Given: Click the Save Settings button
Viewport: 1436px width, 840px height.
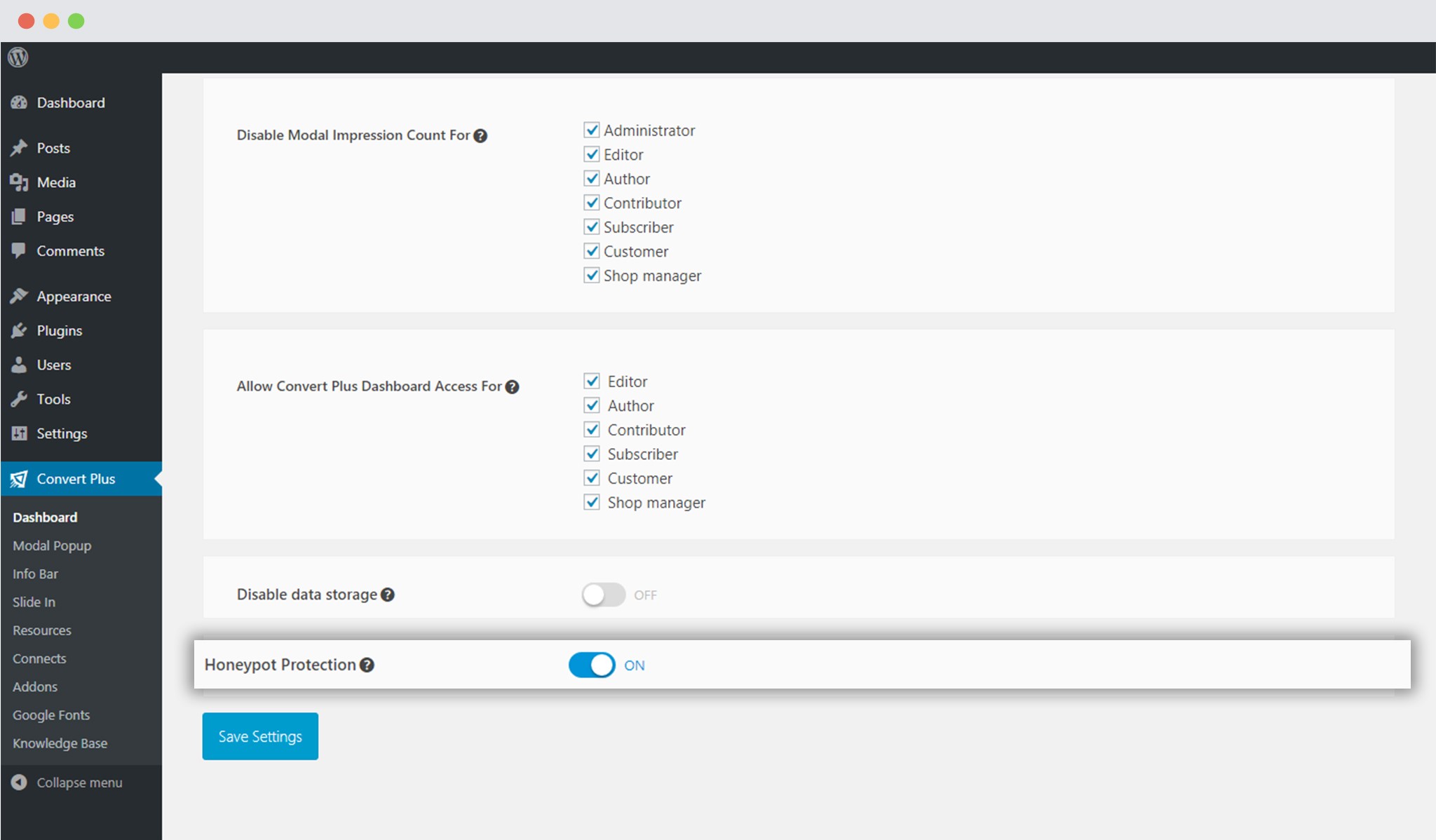Looking at the screenshot, I should coord(260,736).
